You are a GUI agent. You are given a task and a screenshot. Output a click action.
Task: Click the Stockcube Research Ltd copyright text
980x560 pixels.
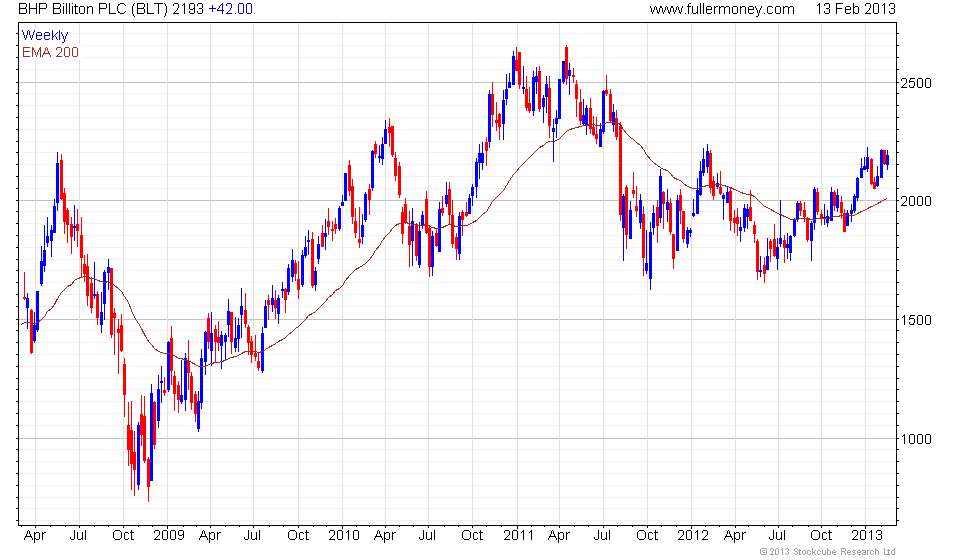(x=828, y=552)
